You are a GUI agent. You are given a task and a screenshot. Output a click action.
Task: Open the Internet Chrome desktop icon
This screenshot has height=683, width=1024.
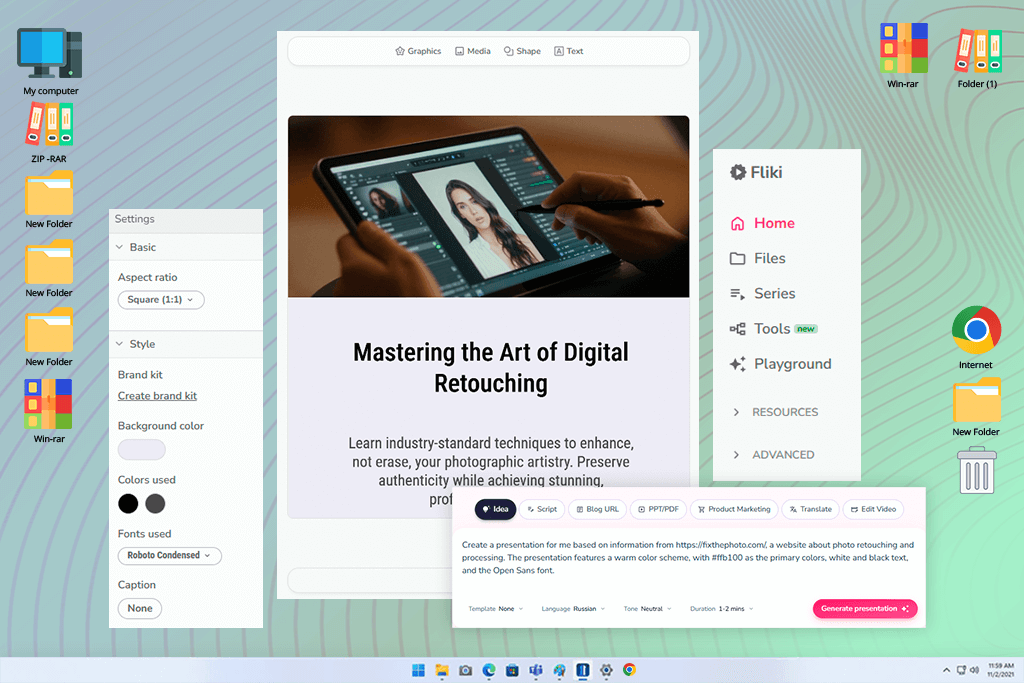[976, 337]
